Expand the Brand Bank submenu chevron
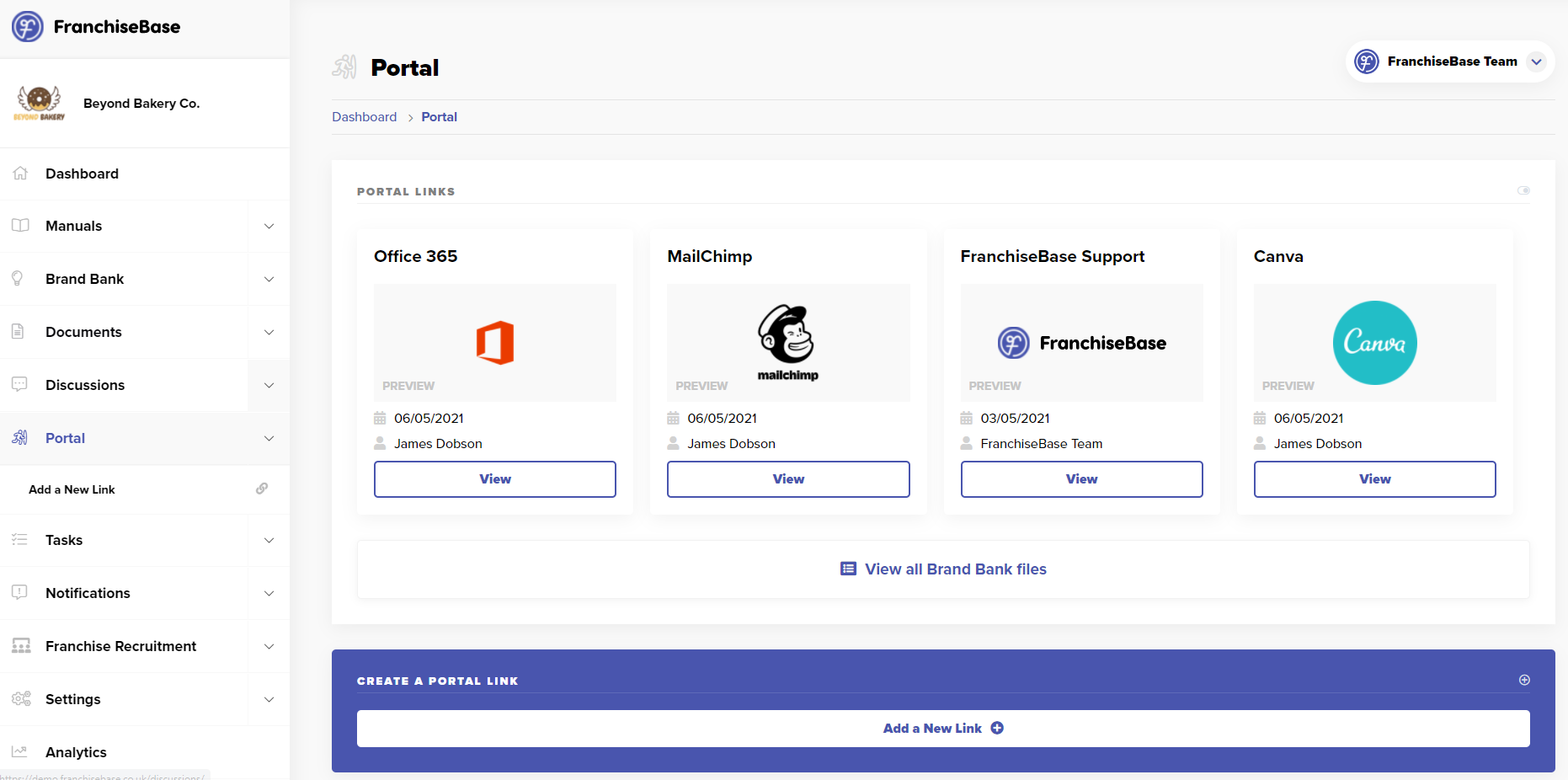The image size is (1568, 780). pyautogui.click(x=269, y=279)
